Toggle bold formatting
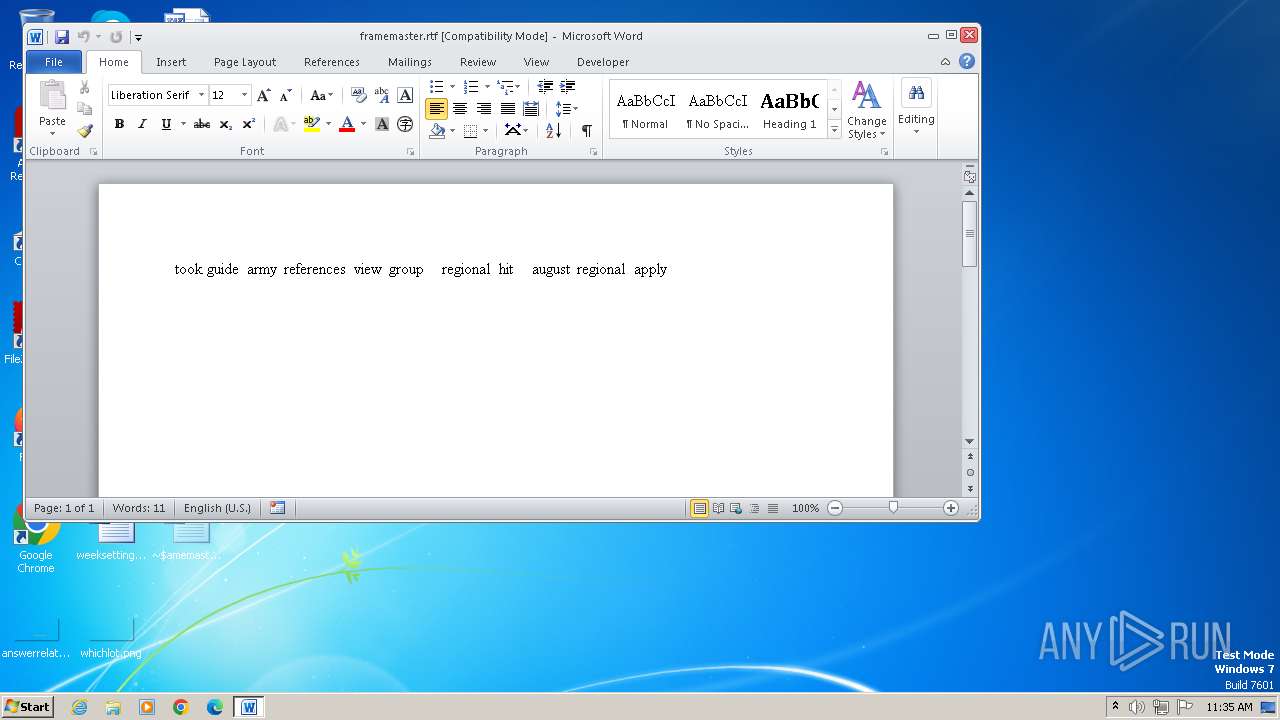The image size is (1280, 720). coord(119,124)
